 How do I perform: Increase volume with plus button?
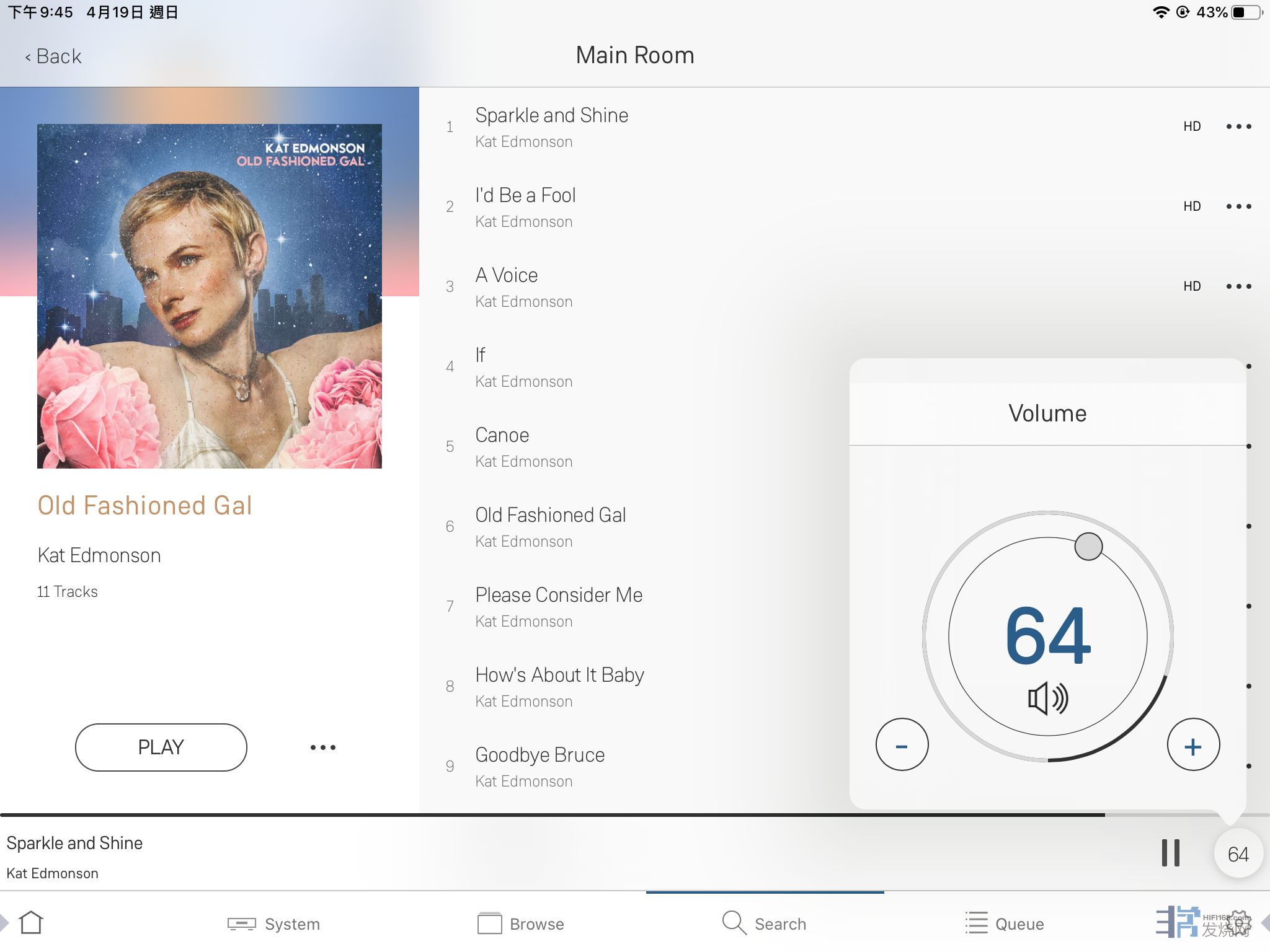coord(1193,745)
